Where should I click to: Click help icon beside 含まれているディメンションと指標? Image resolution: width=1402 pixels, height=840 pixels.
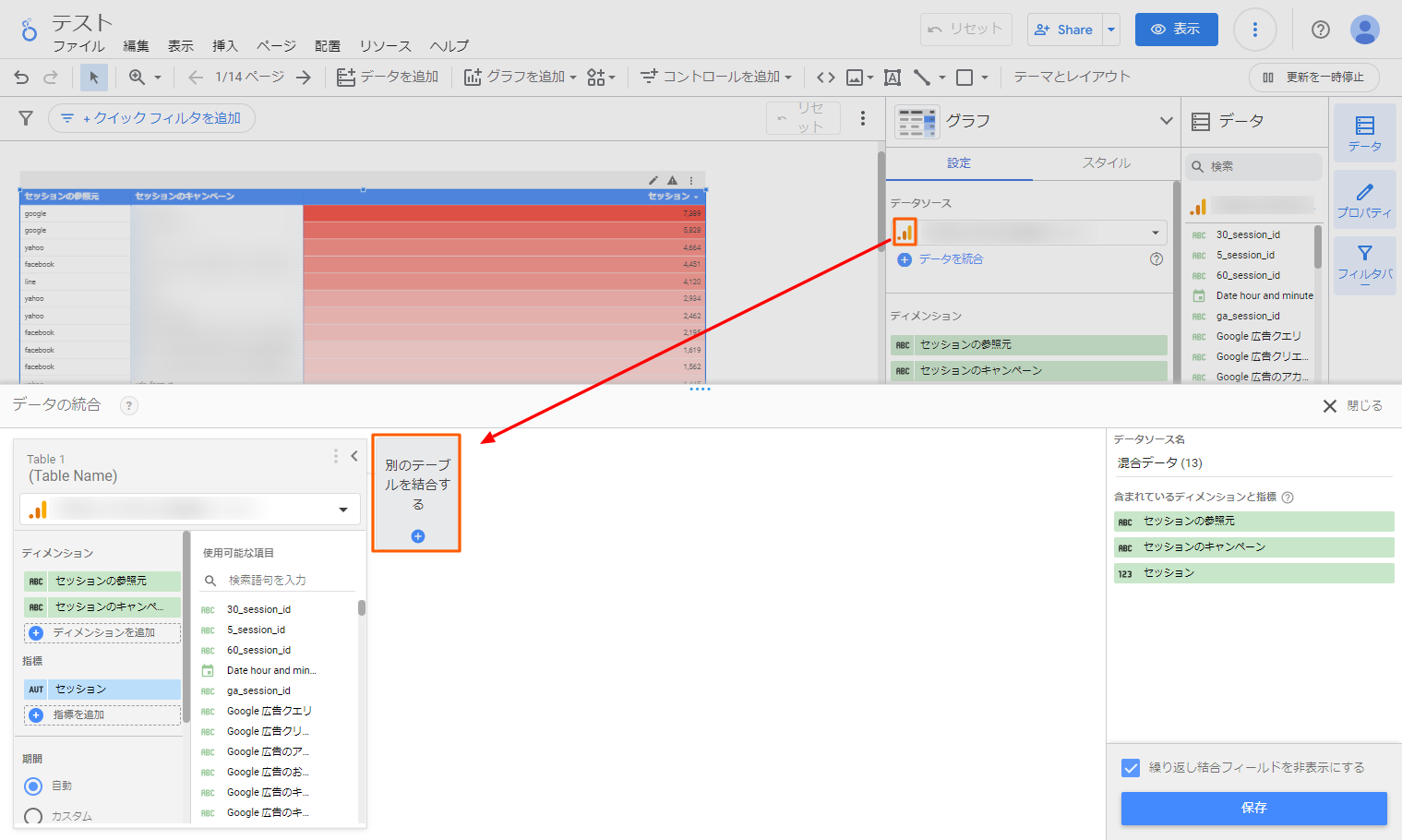[1288, 498]
